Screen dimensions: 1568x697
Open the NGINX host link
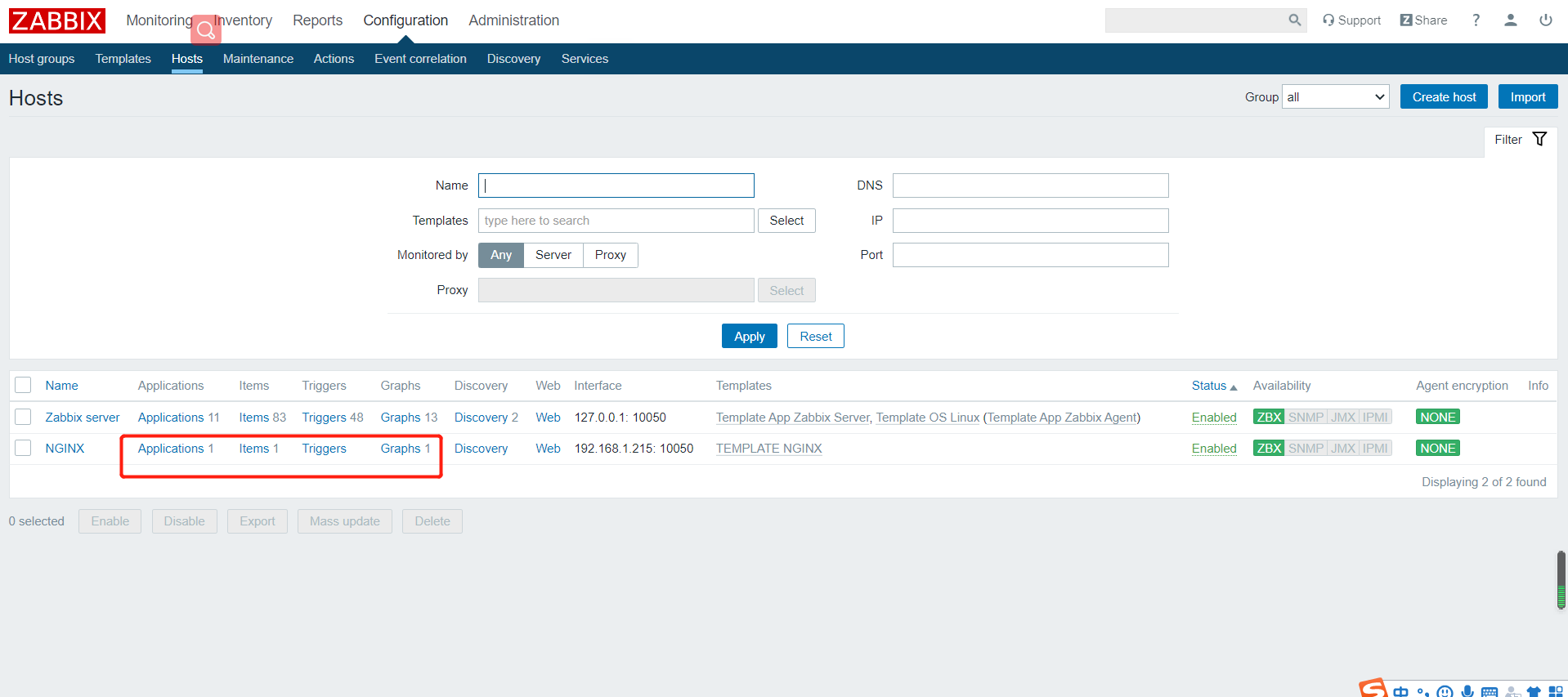(x=65, y=449)
